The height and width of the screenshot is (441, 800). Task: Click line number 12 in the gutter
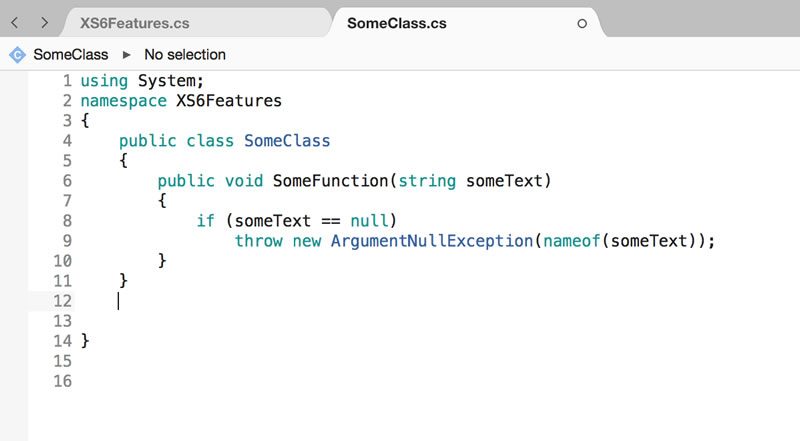(x=62, y=301)
